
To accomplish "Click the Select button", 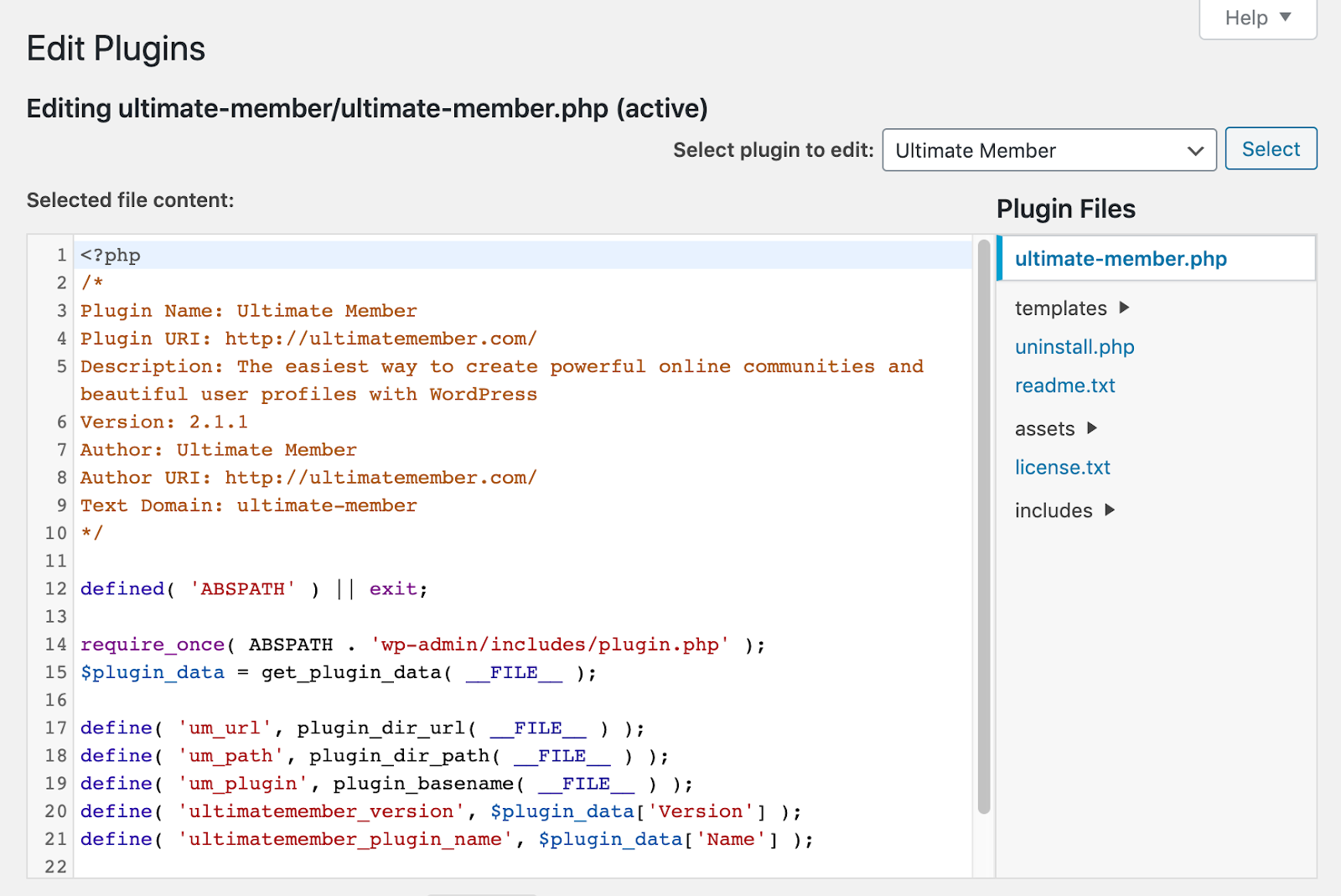I will [x=1271, y=149].
